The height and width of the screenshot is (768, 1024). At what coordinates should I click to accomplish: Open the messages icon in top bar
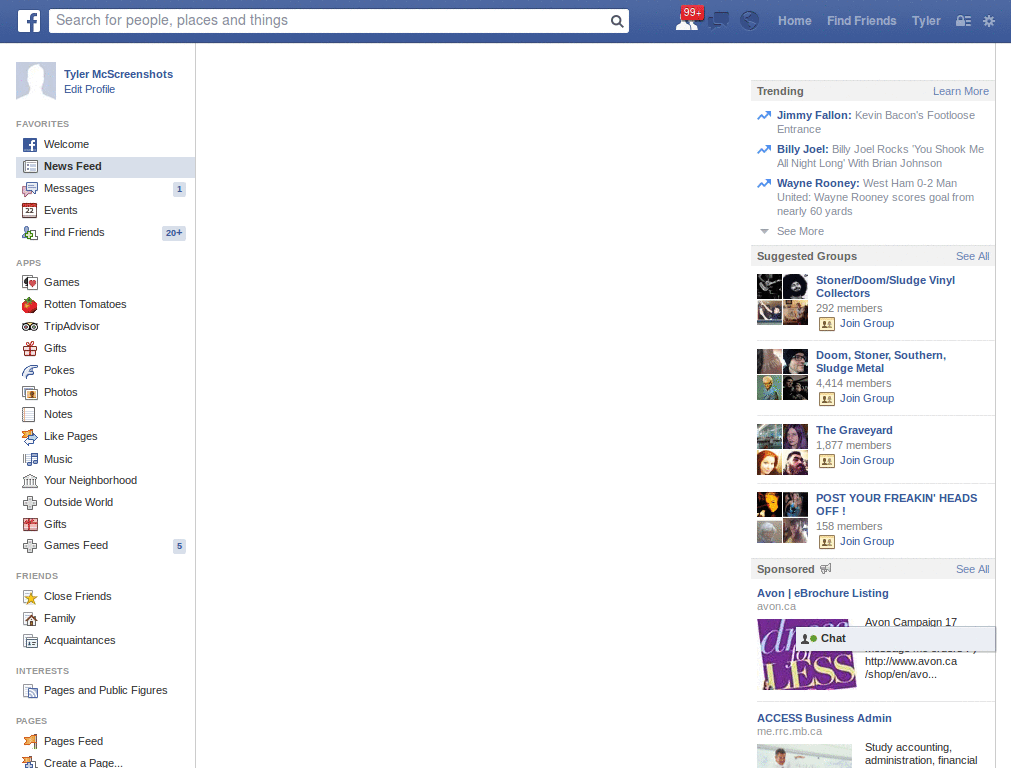(719, 20)
